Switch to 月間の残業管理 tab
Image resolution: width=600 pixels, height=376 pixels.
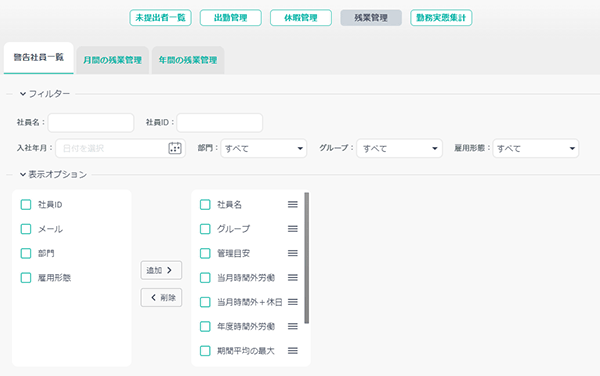tap(112, 60)
